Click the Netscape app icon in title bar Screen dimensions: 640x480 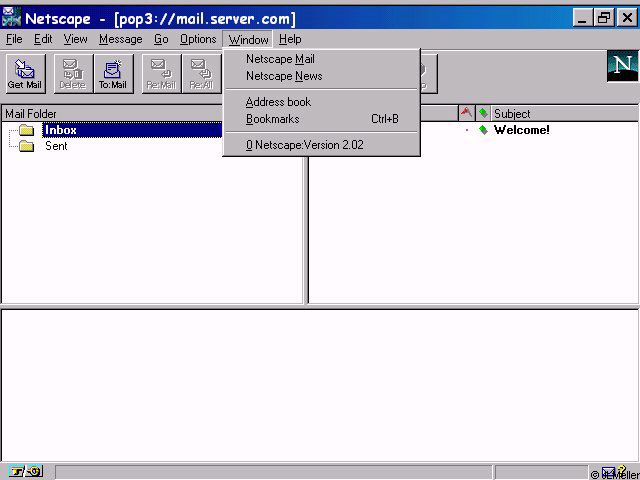[11, 17]
